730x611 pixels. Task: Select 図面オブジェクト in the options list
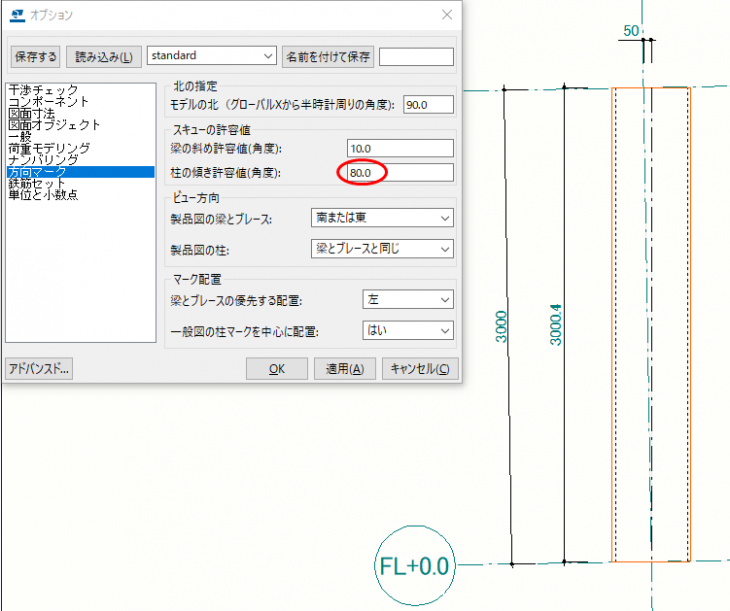point(54,125)
